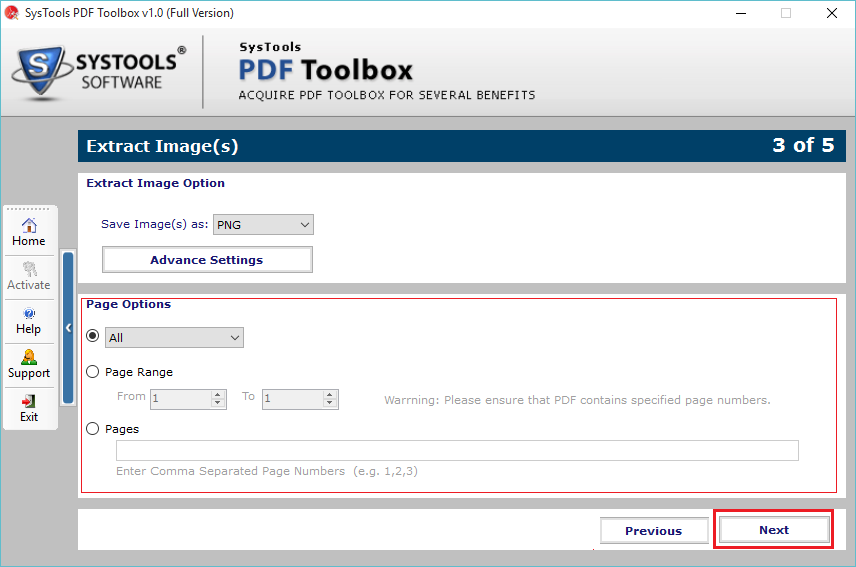
Task: Click the title bar app icon
Action: coord(11,13)
